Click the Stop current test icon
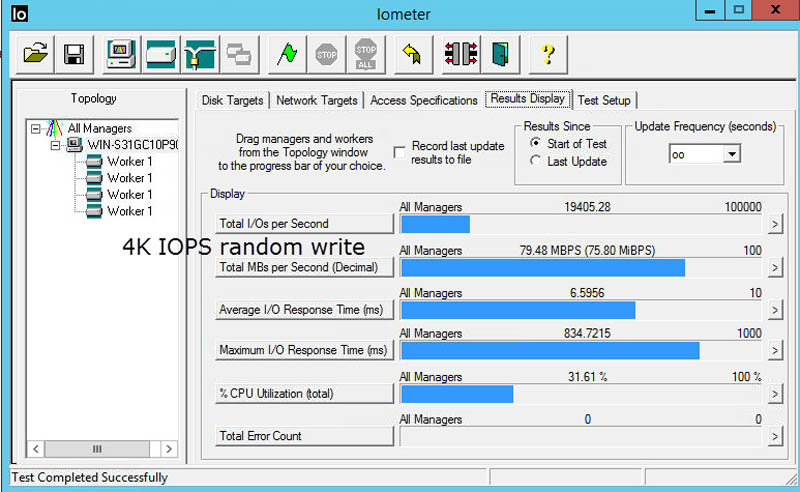The height and width of the screenshot is (492, 800). (x=327, y=54)
